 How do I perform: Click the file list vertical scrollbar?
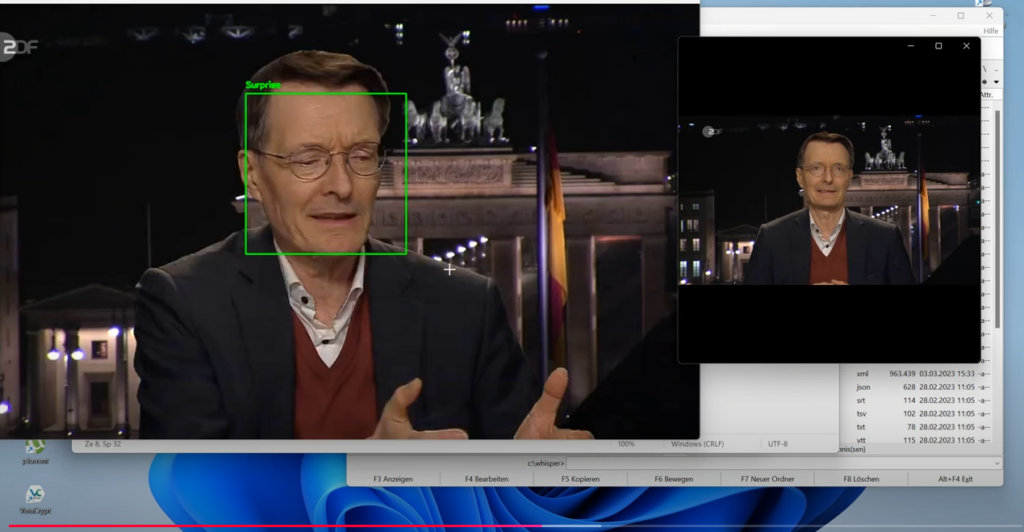[x=997, y=219]
